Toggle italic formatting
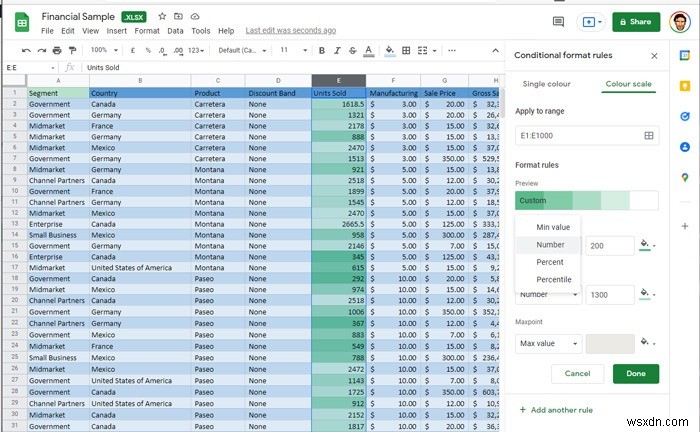This screenshot has width=700, height=432. click(337, 50)
